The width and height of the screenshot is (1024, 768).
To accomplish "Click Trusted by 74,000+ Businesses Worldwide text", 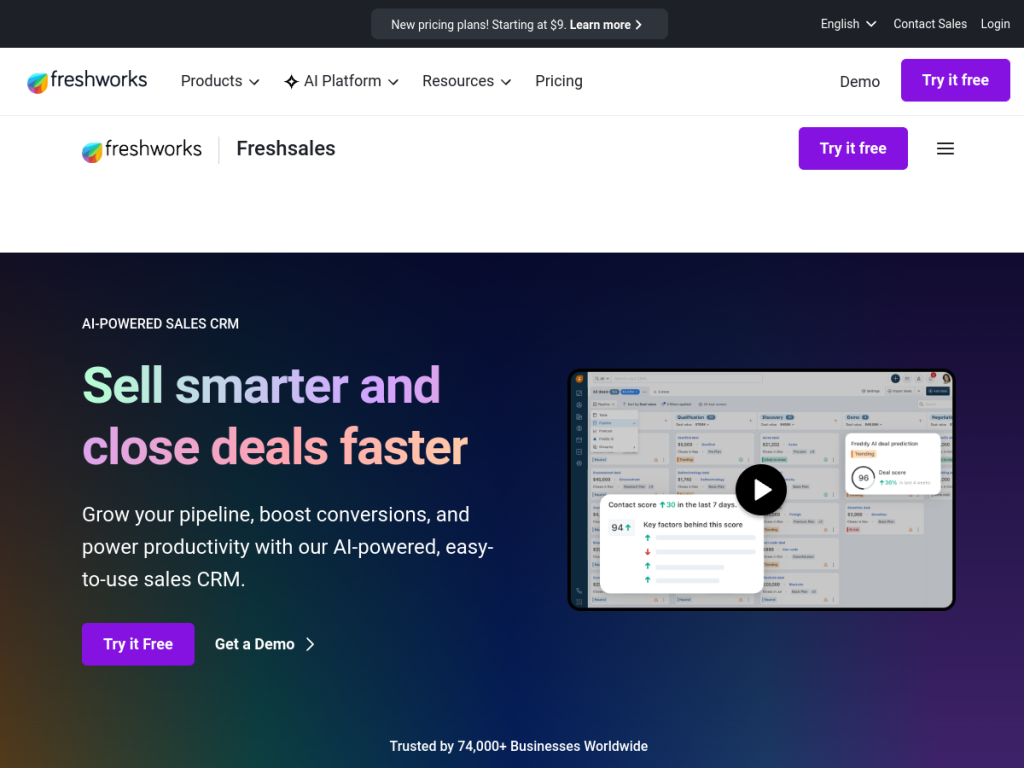I will click(x=519, y=746).
